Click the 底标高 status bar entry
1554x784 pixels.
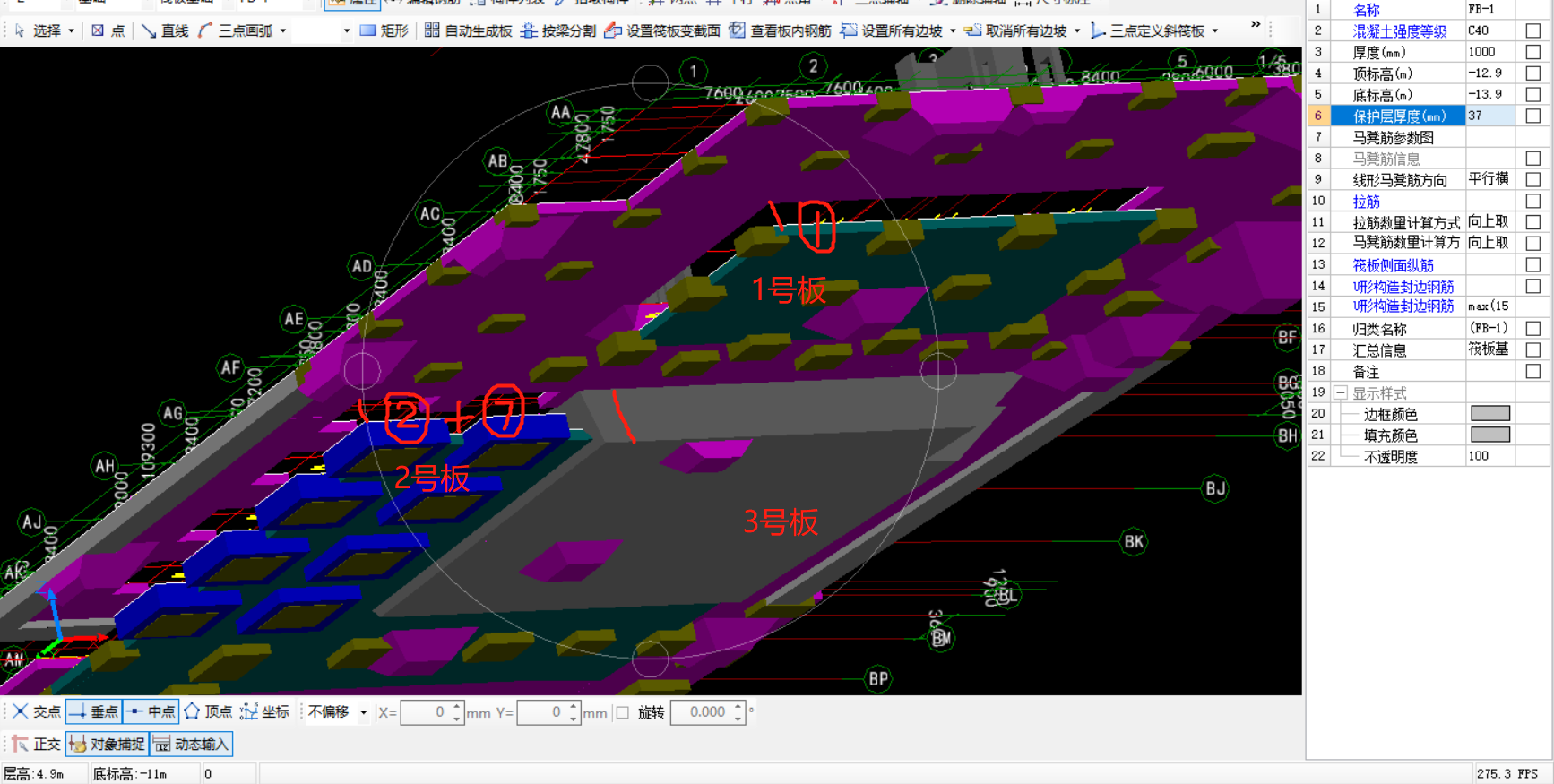tap(131, 773)
